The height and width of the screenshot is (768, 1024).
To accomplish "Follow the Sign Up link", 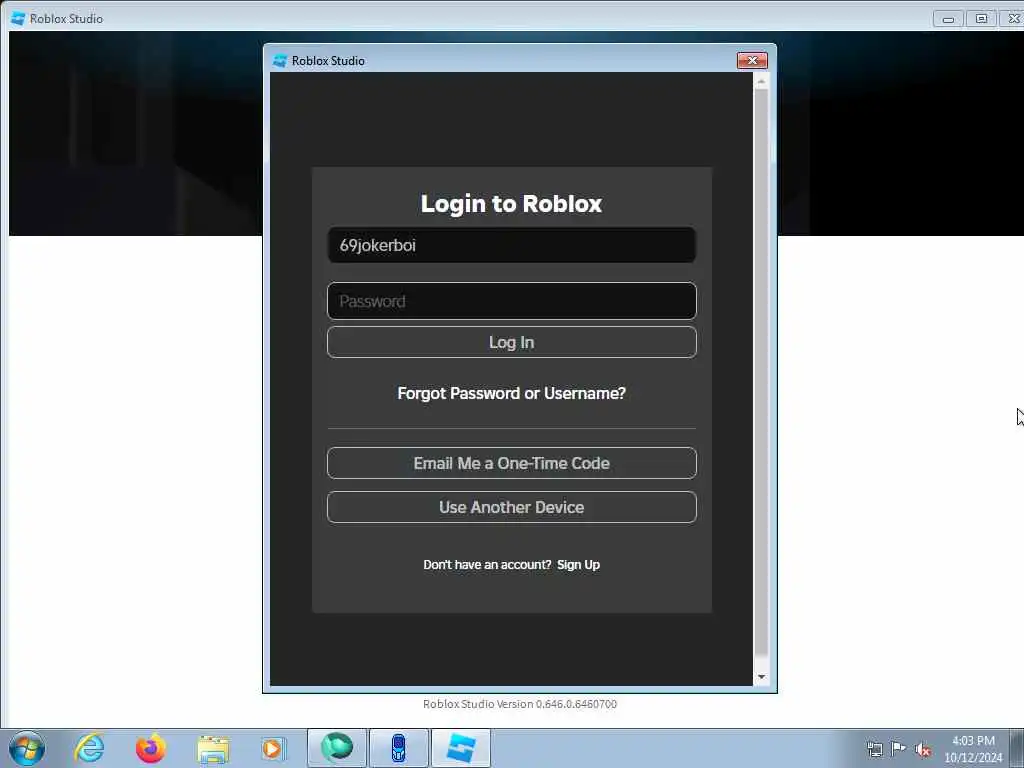I will point(579,565).
